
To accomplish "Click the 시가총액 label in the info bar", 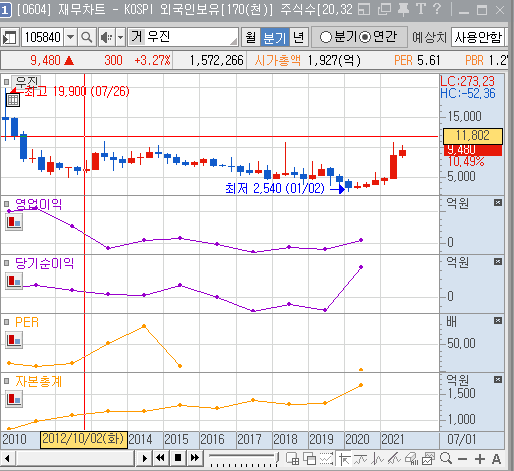I will pyautogui.click(x=277, y=60).
